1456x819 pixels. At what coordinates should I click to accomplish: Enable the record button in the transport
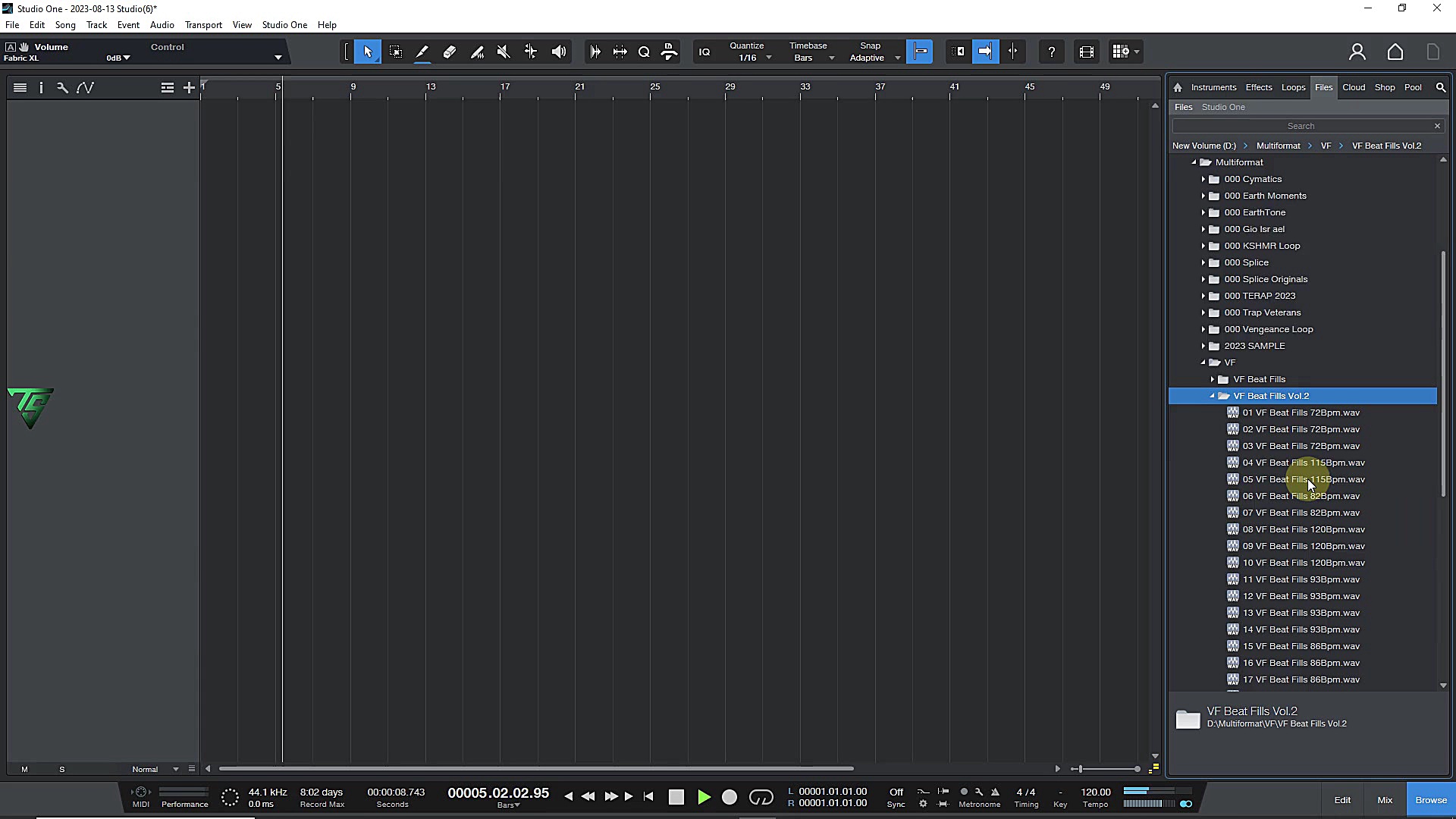tap(730, 797)
